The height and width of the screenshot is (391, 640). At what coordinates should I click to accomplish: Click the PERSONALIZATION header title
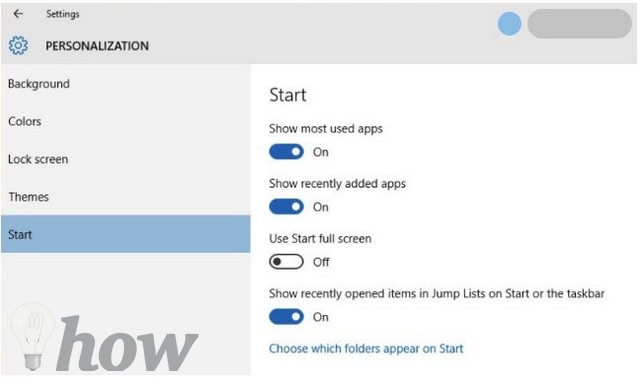97,46
